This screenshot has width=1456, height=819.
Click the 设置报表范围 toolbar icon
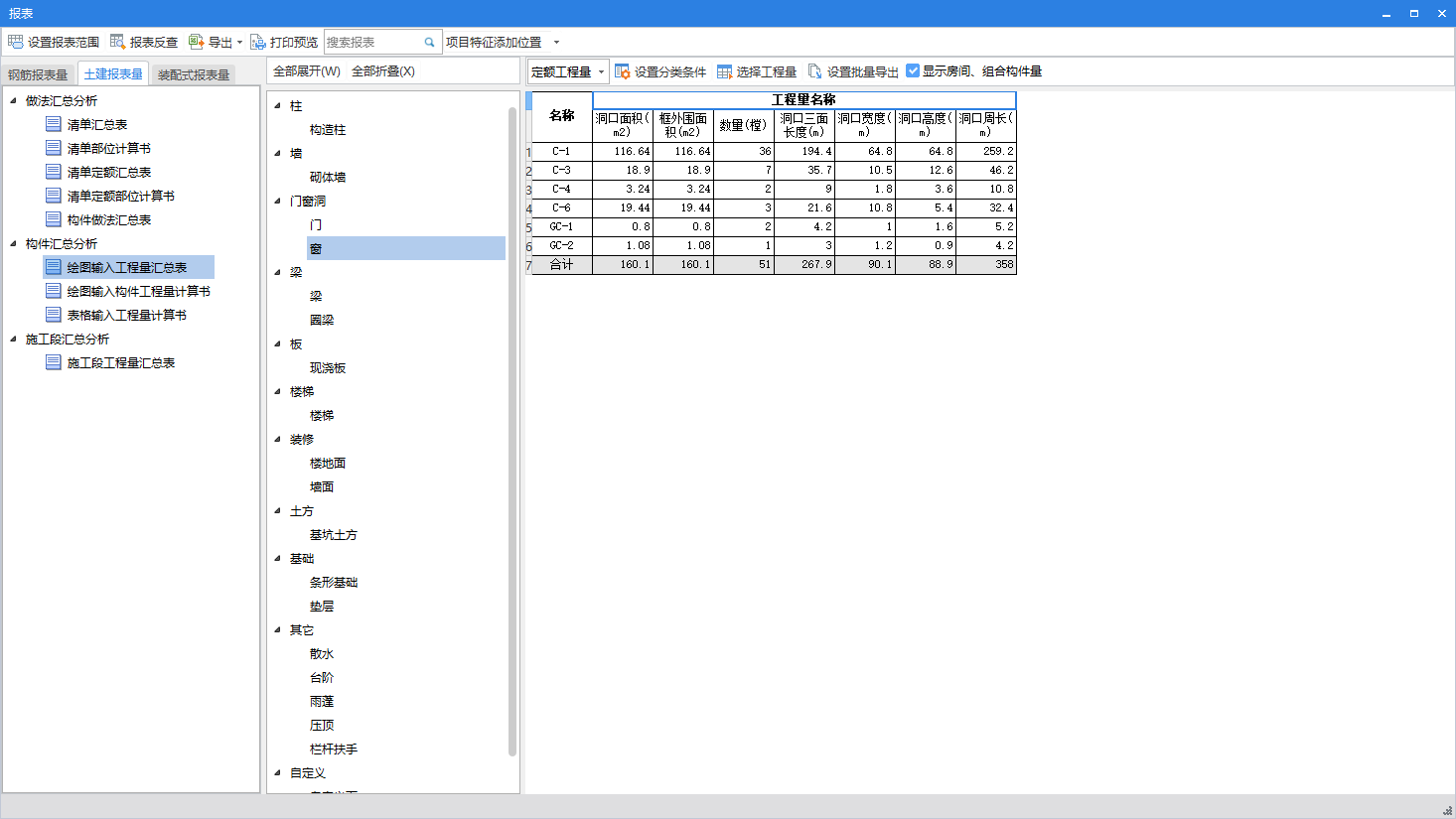[x=15, y=42]
